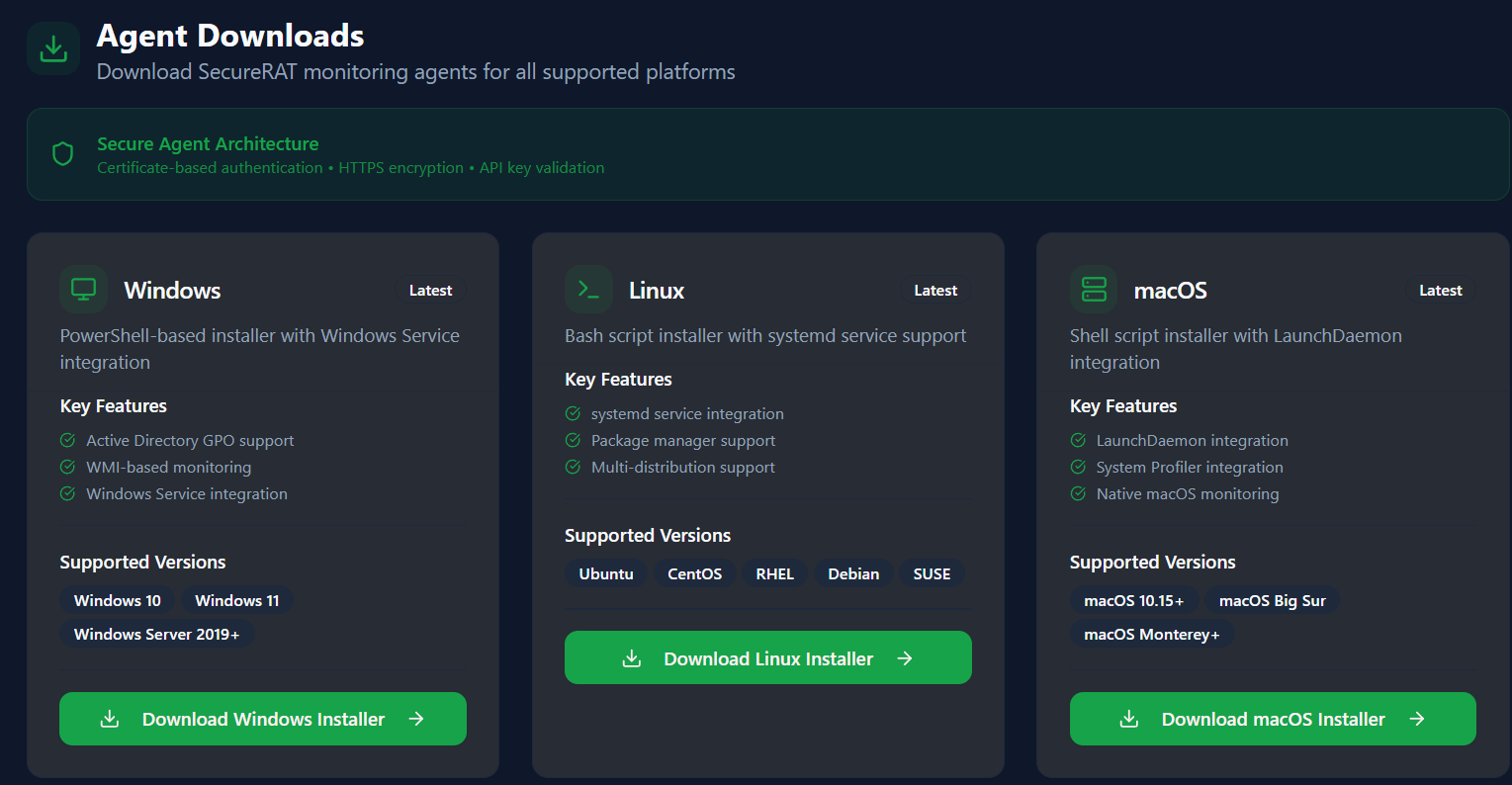
Task: Download the macOS Installer
Action: pyautogui.click(x=1273, y=719)
